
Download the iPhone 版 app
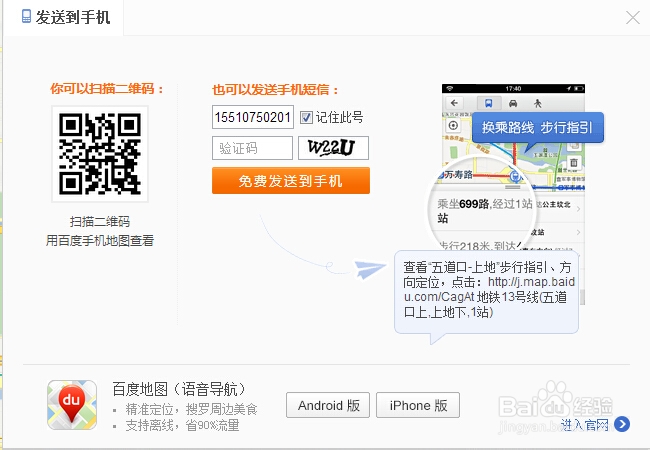(418, 405)
